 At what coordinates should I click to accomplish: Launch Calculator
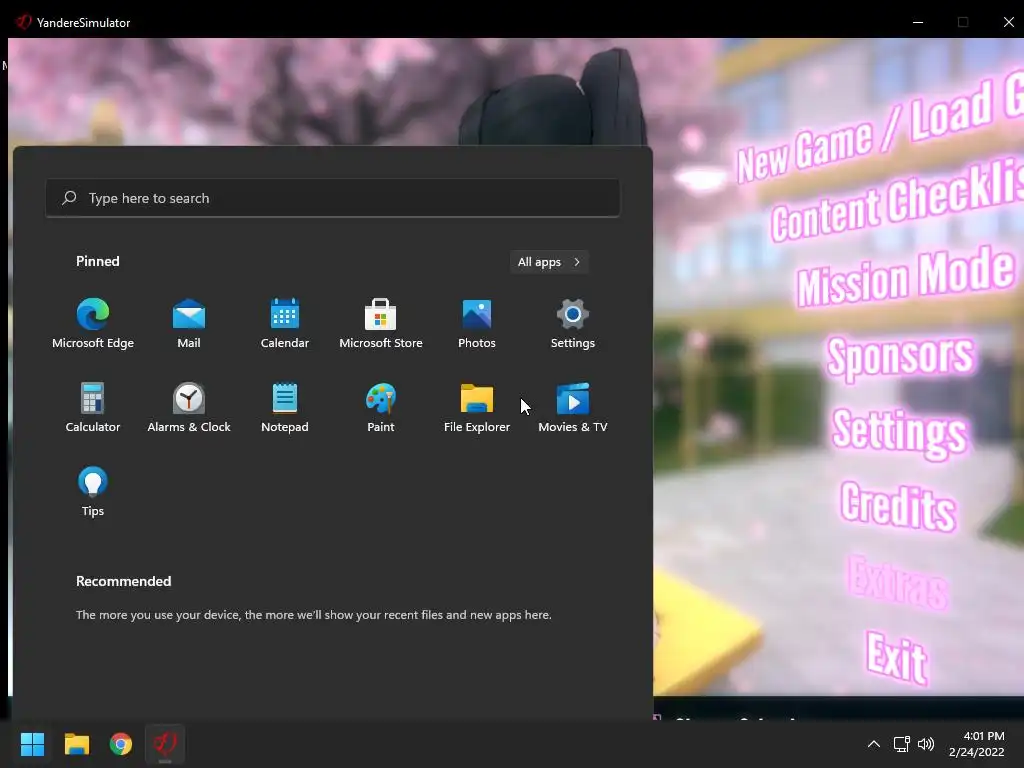click(x=93, y=408)
